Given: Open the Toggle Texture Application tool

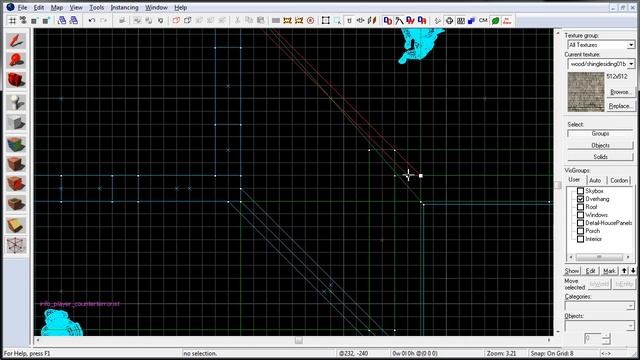Looking at the screenshot, I should click(16, 144).
